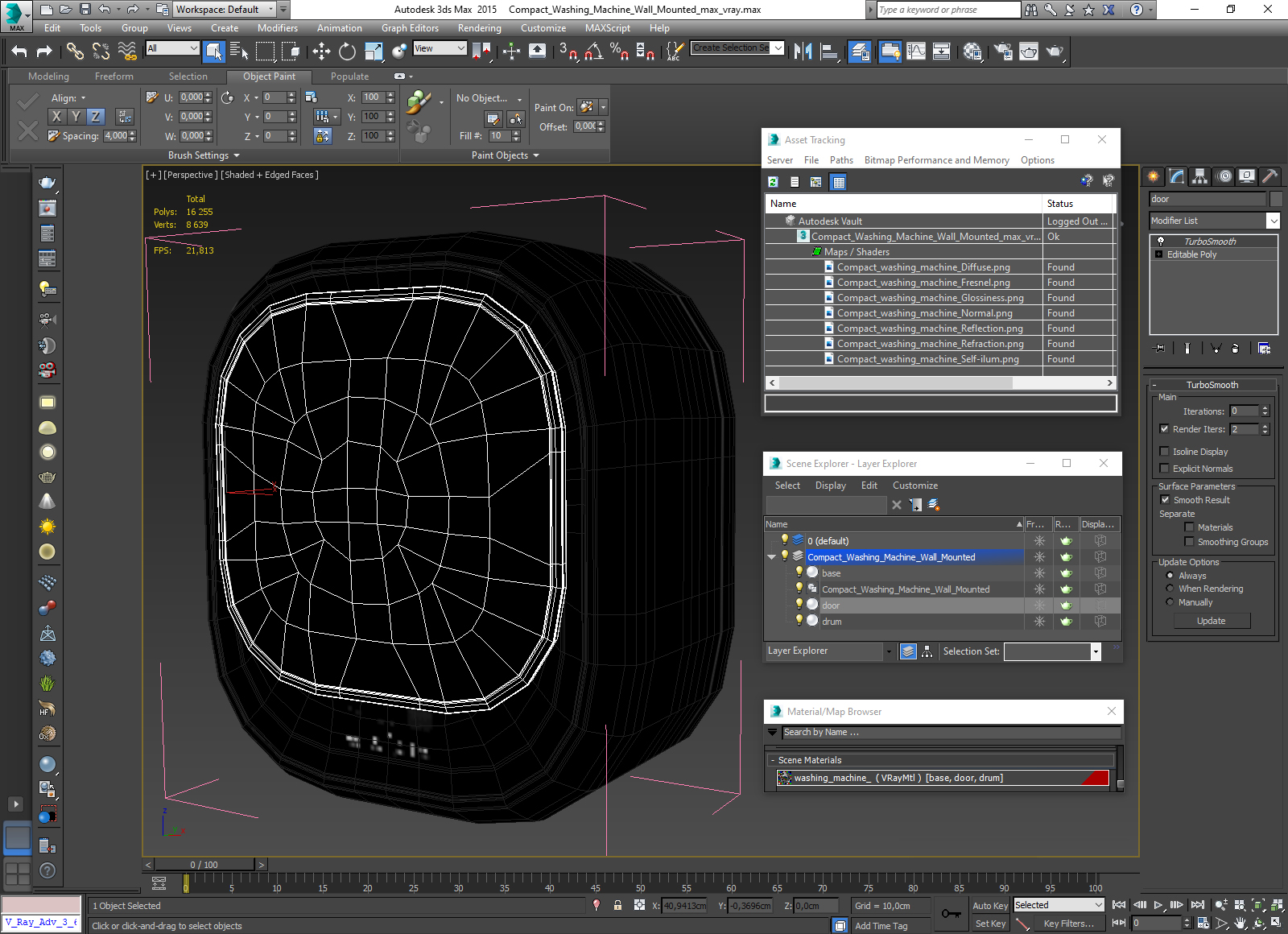The image size is (1288, 934).
Task: Create teapot from left object toolbar
Action: (x=47, y=183)
